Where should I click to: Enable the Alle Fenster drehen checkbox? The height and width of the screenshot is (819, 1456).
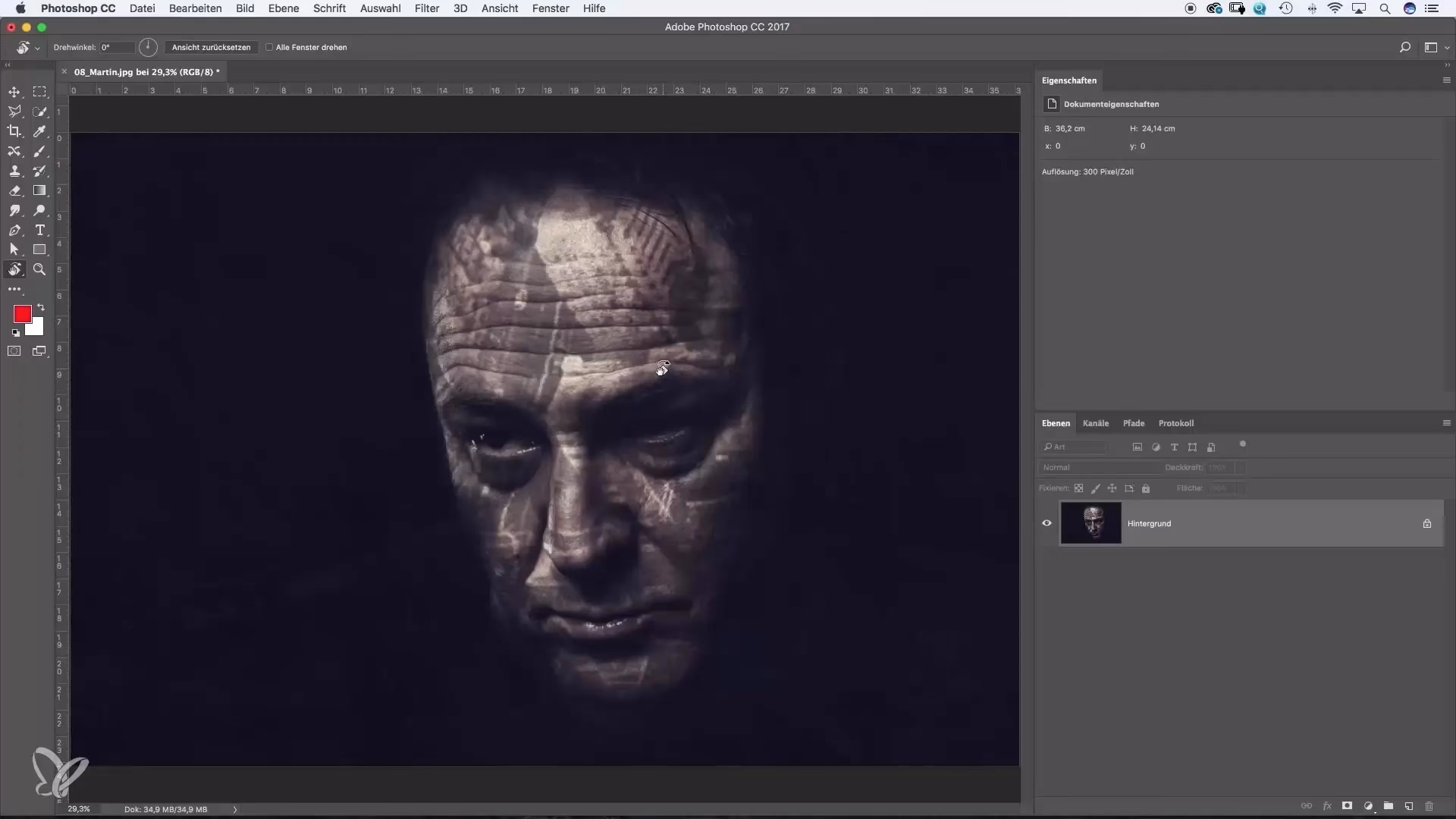click(269, 46)
